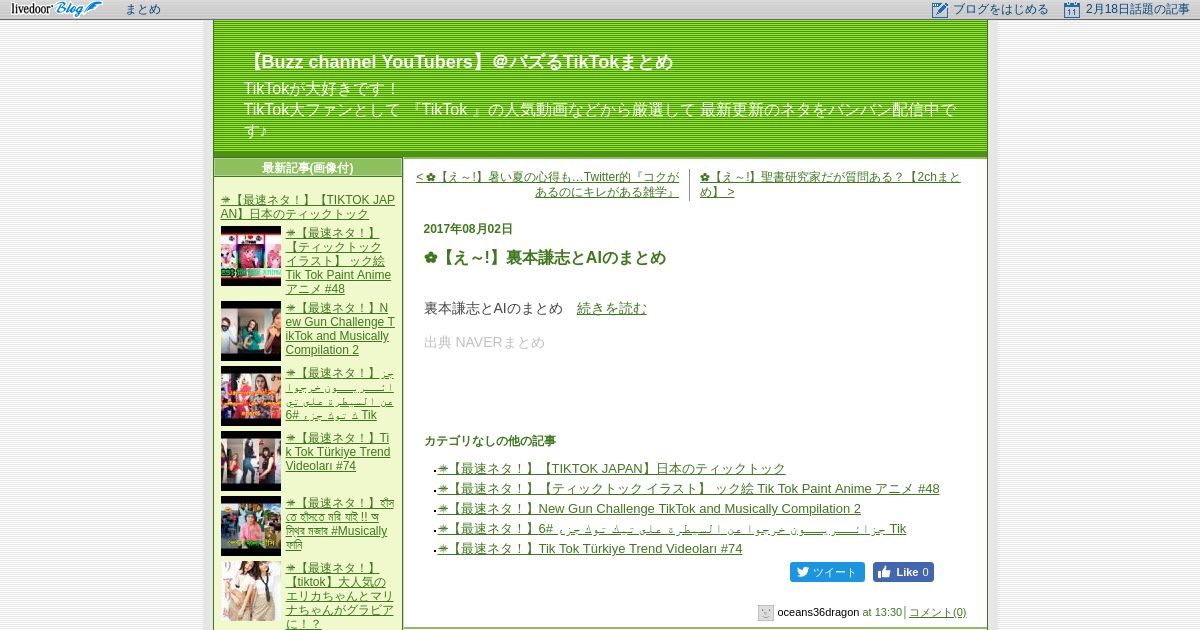Image resolution: width=1200 pixels, height=630 pixels.
Task: Click the Facebook Like button
Action: [x=903, y=572]
